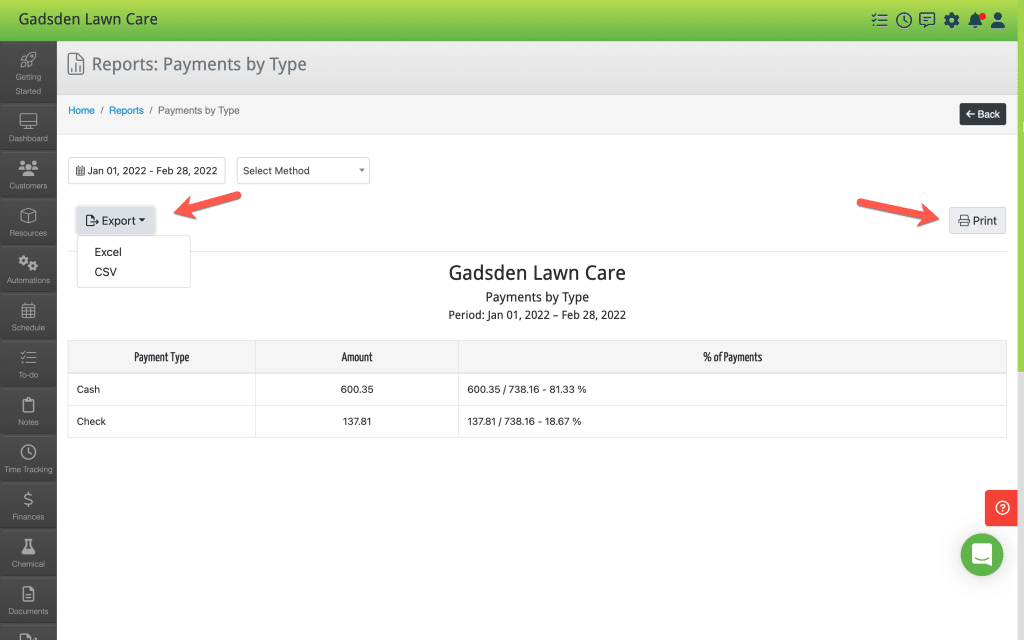The image size is (1024, 640).
Task: Select the Check payment type cell
Action: (161, 421)
